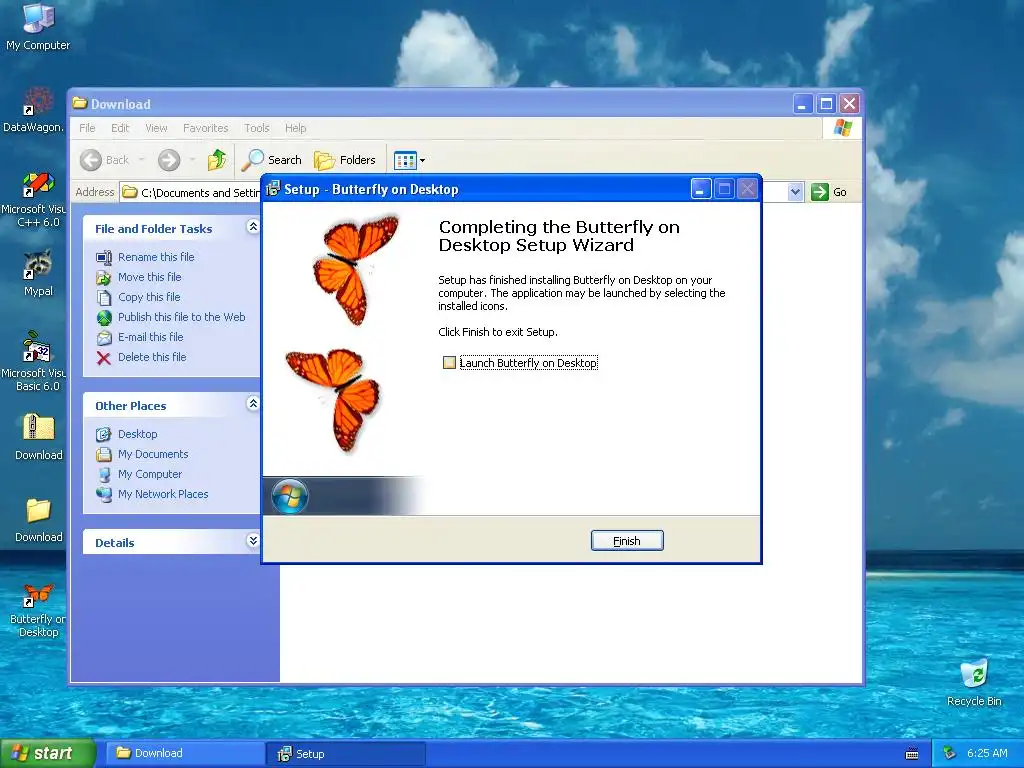Click Copy this file link
This screenshot has height=768, width=1024.
(x=149, y=297)
